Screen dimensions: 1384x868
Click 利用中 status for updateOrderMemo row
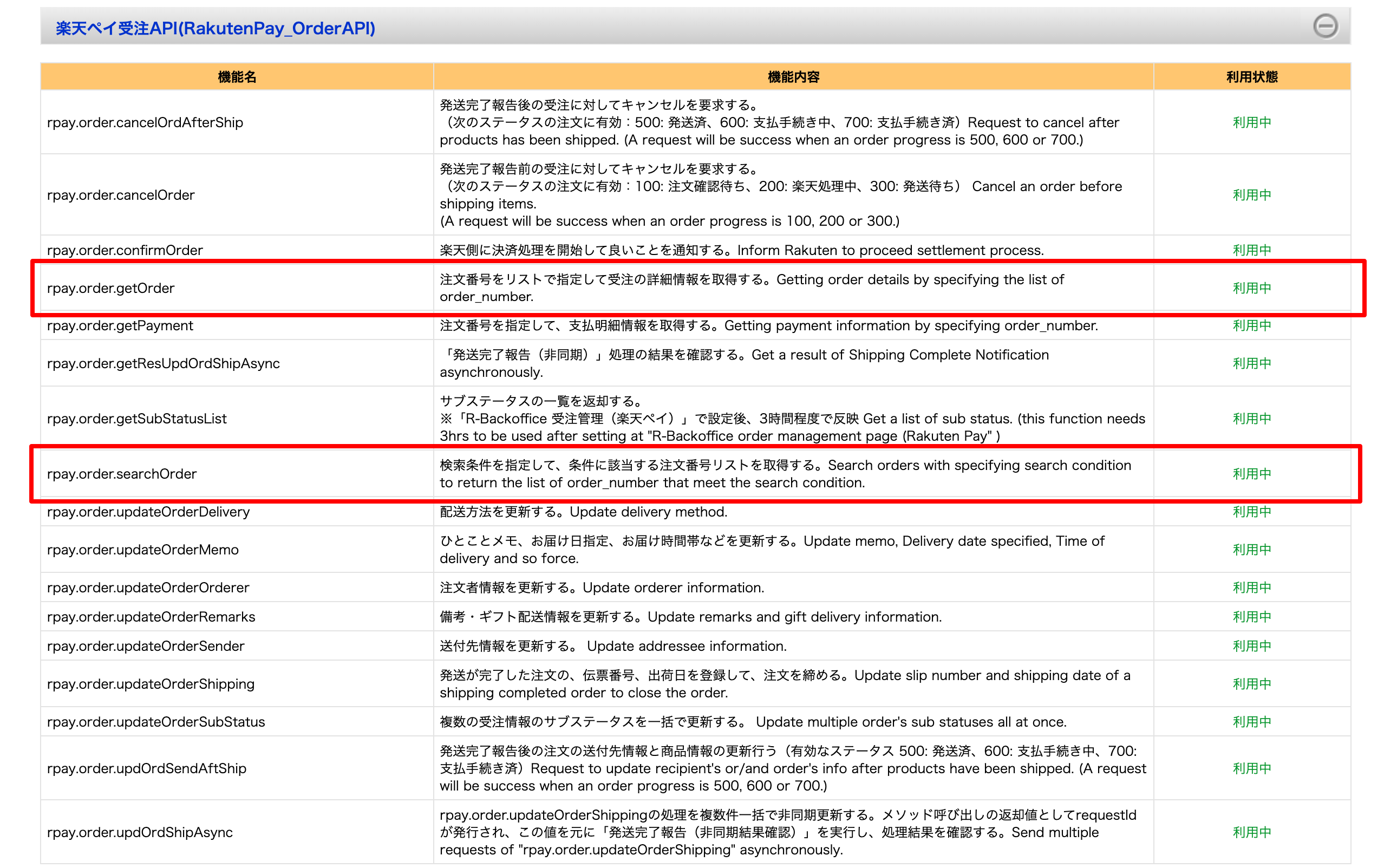pos(1251,550)
